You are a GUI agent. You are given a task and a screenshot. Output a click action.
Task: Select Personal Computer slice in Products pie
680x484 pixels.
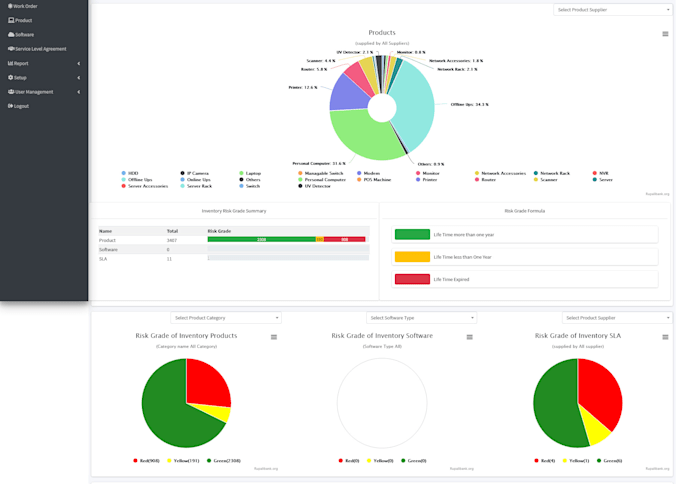[x=362, y=137]
